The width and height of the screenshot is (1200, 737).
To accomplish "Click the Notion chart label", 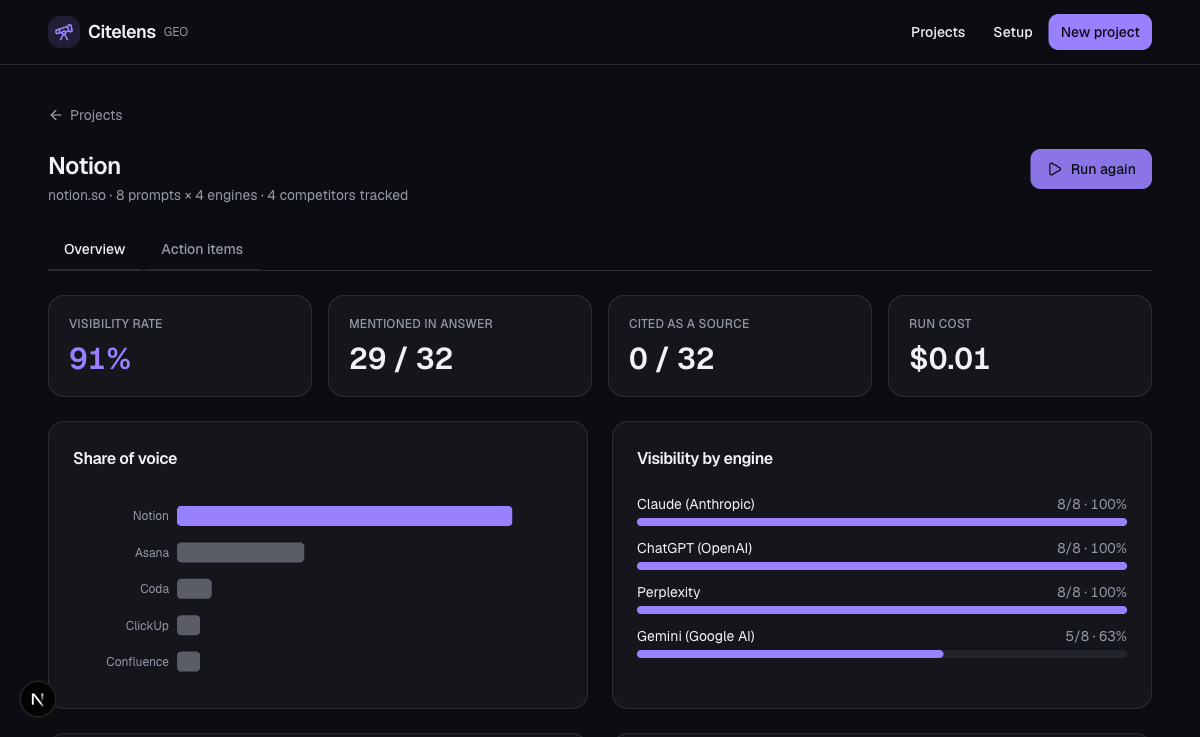I will (x=151, y=516).
